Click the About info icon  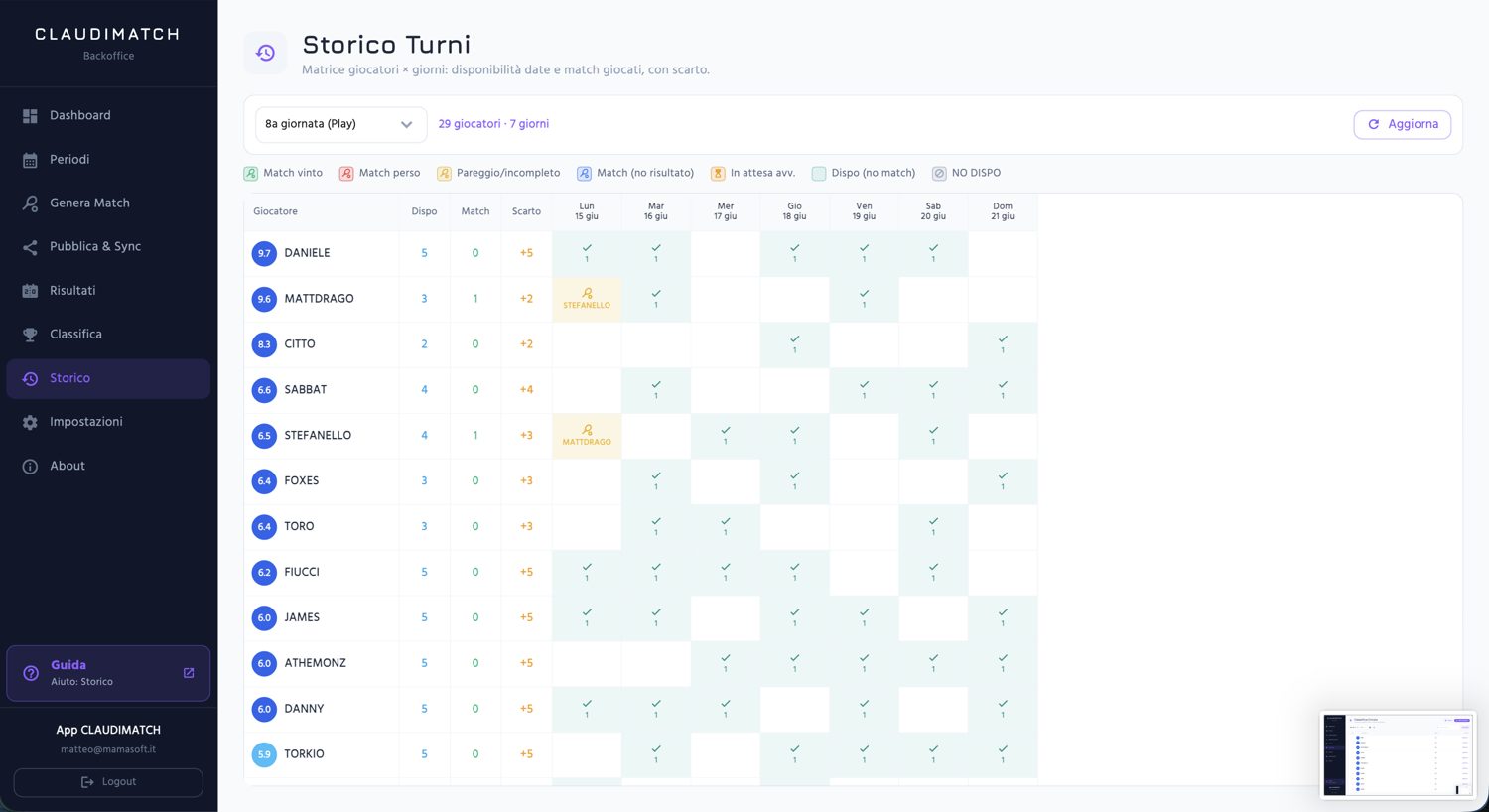point(30,467)
